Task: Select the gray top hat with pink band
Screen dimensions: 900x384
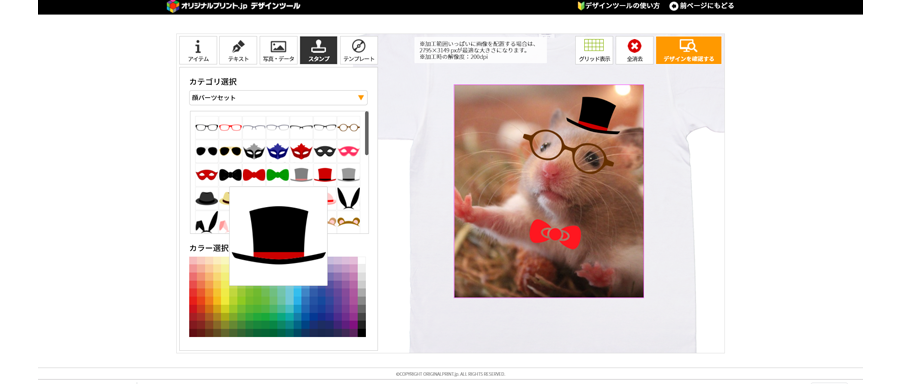Action: [301, 174]
